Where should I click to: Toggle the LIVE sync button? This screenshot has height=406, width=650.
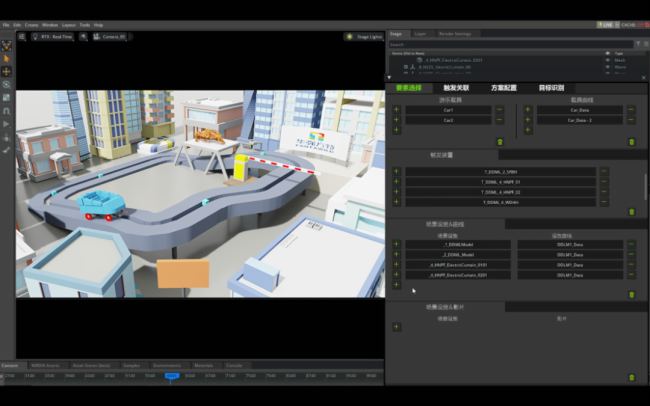(606, 24)
